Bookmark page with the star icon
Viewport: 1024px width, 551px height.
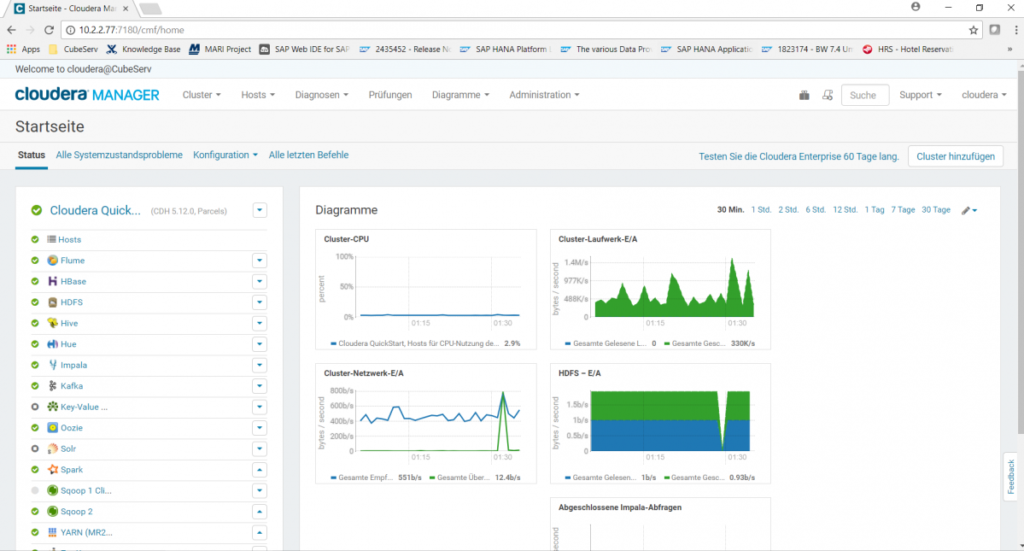click(973, 30)
